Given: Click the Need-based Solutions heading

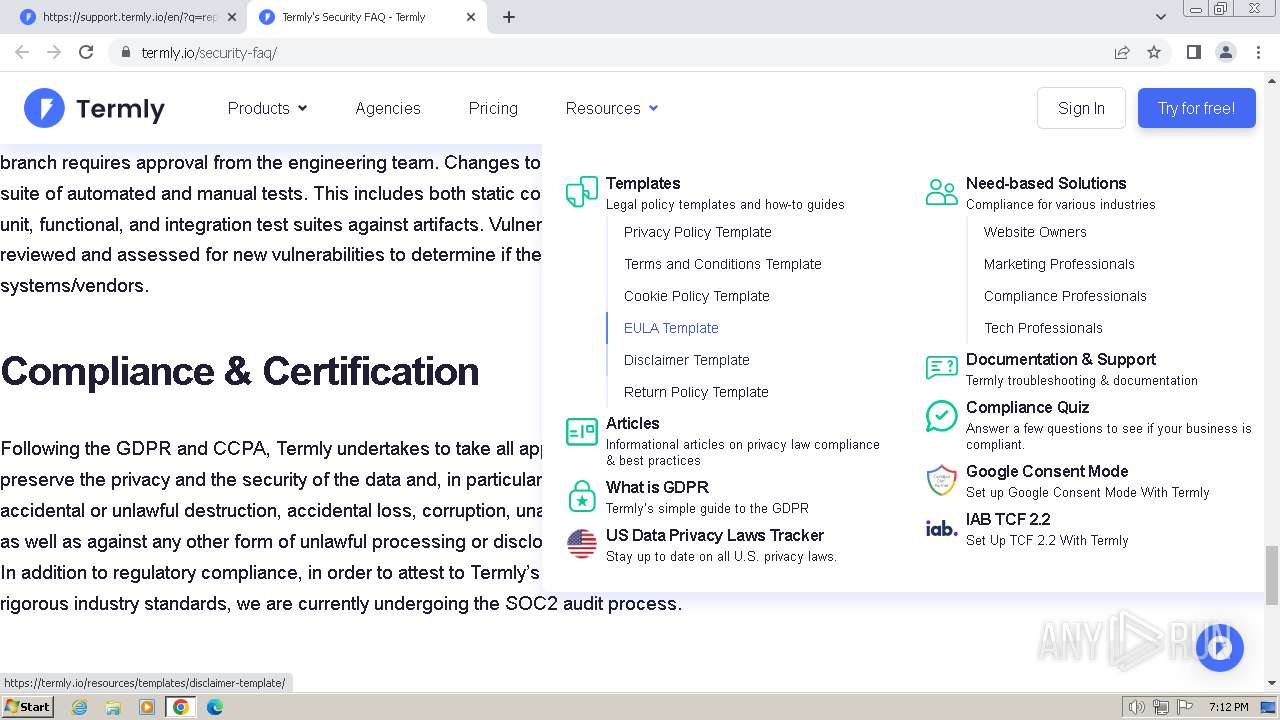Looking at the screenshot, I should 1046,183.
